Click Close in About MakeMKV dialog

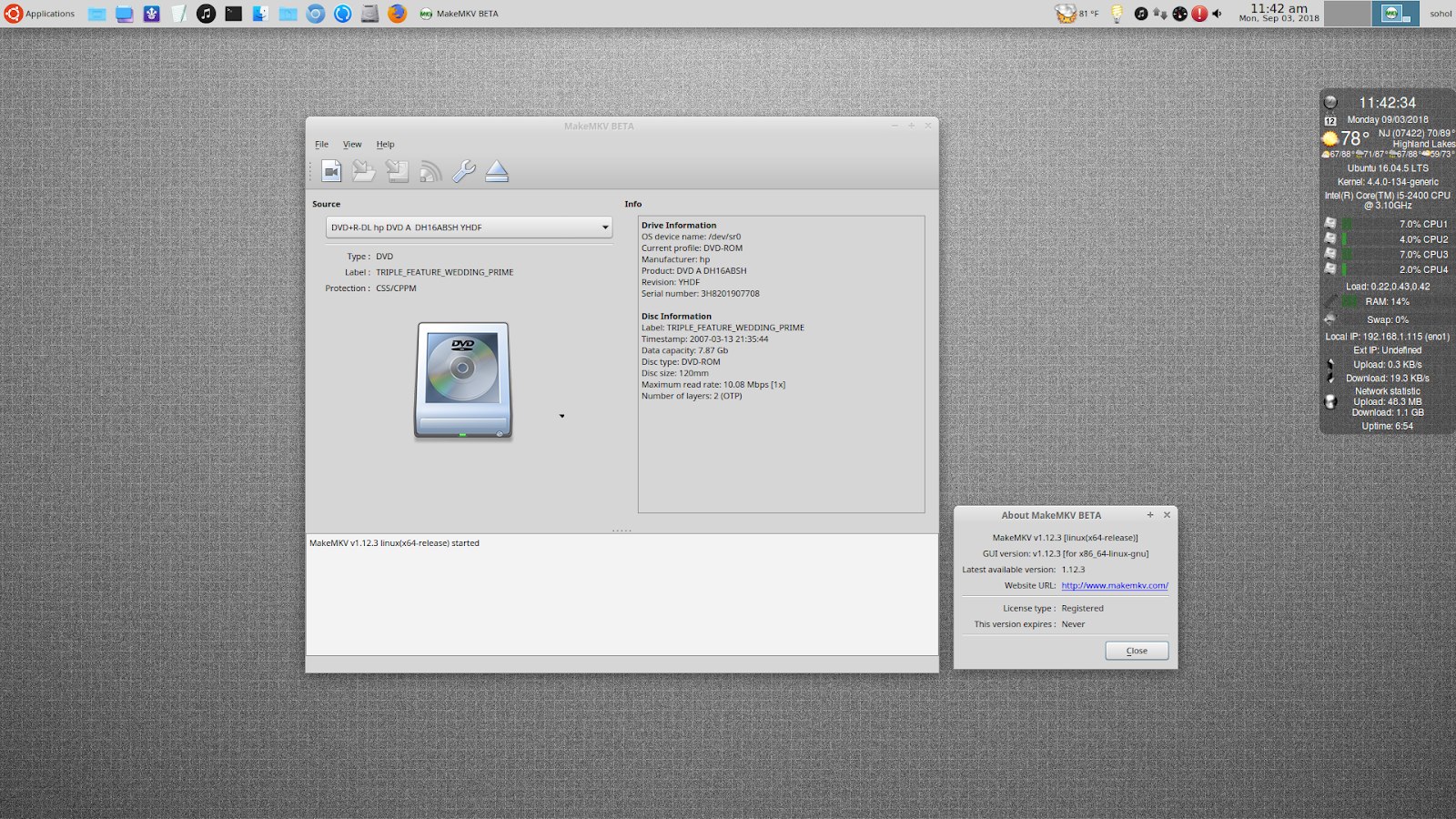(1137, 651)
